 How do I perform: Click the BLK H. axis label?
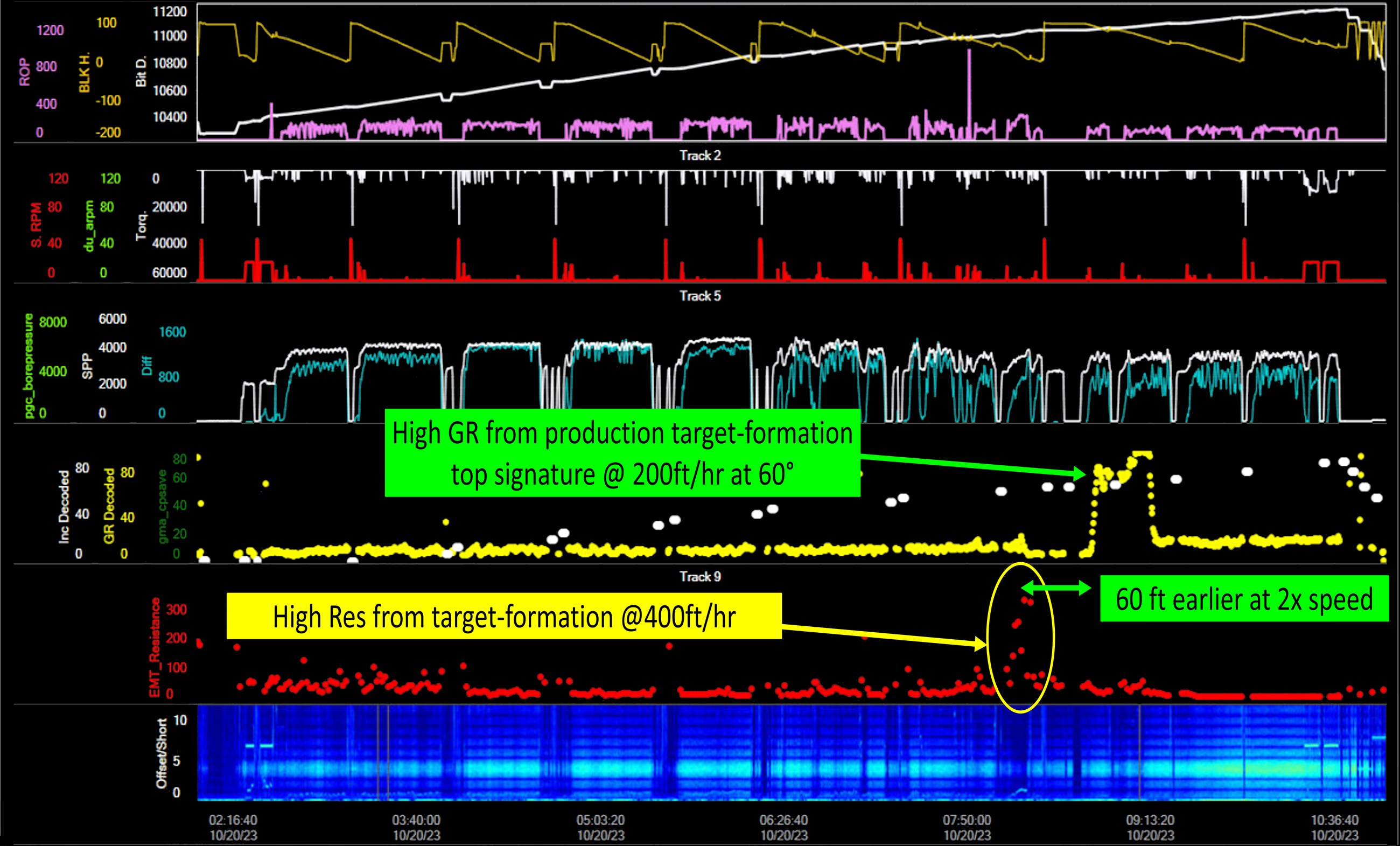tap(84, 72)
